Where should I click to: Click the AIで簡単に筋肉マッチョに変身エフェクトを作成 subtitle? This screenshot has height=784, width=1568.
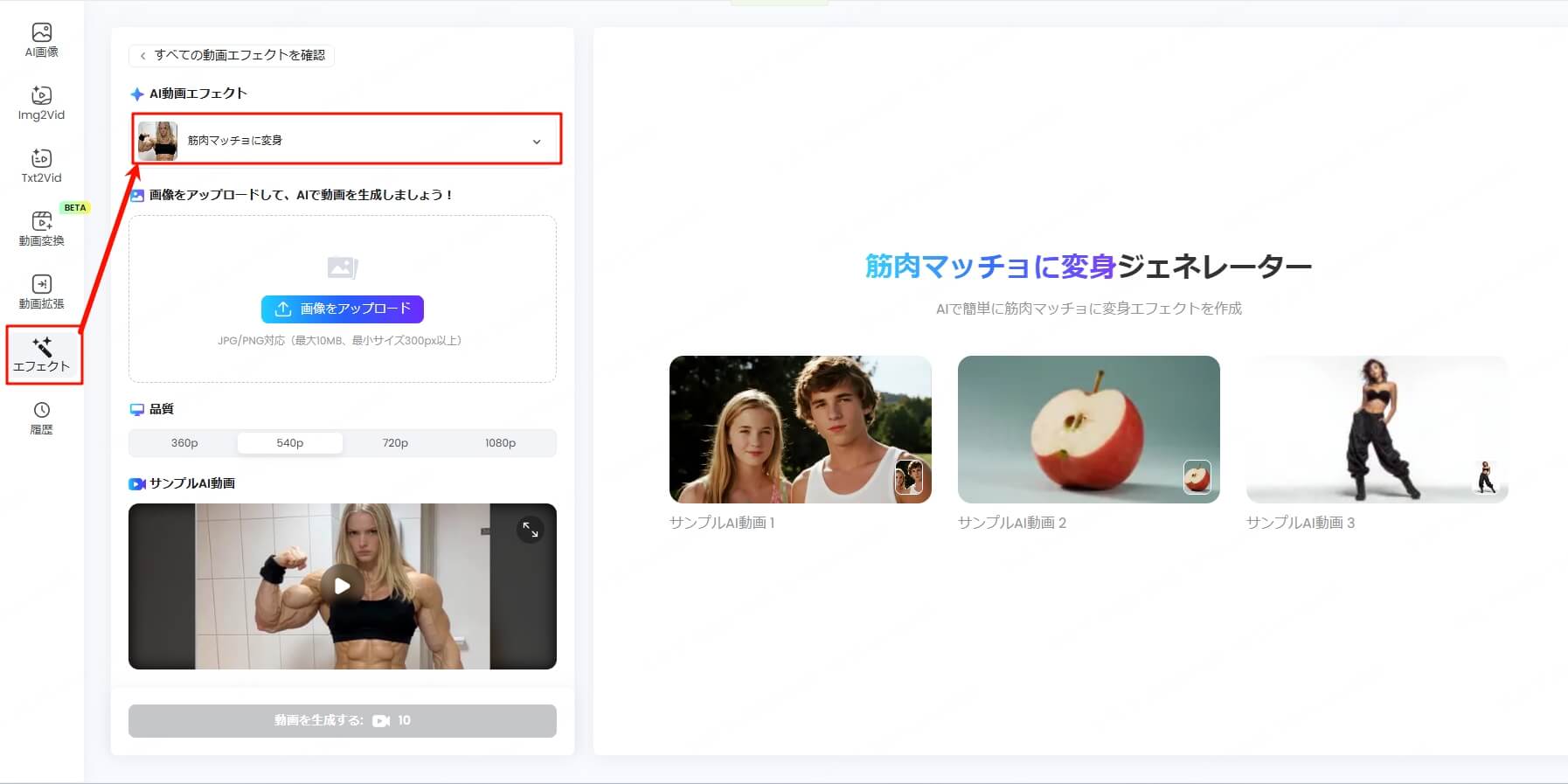[x=1089, y=309]
